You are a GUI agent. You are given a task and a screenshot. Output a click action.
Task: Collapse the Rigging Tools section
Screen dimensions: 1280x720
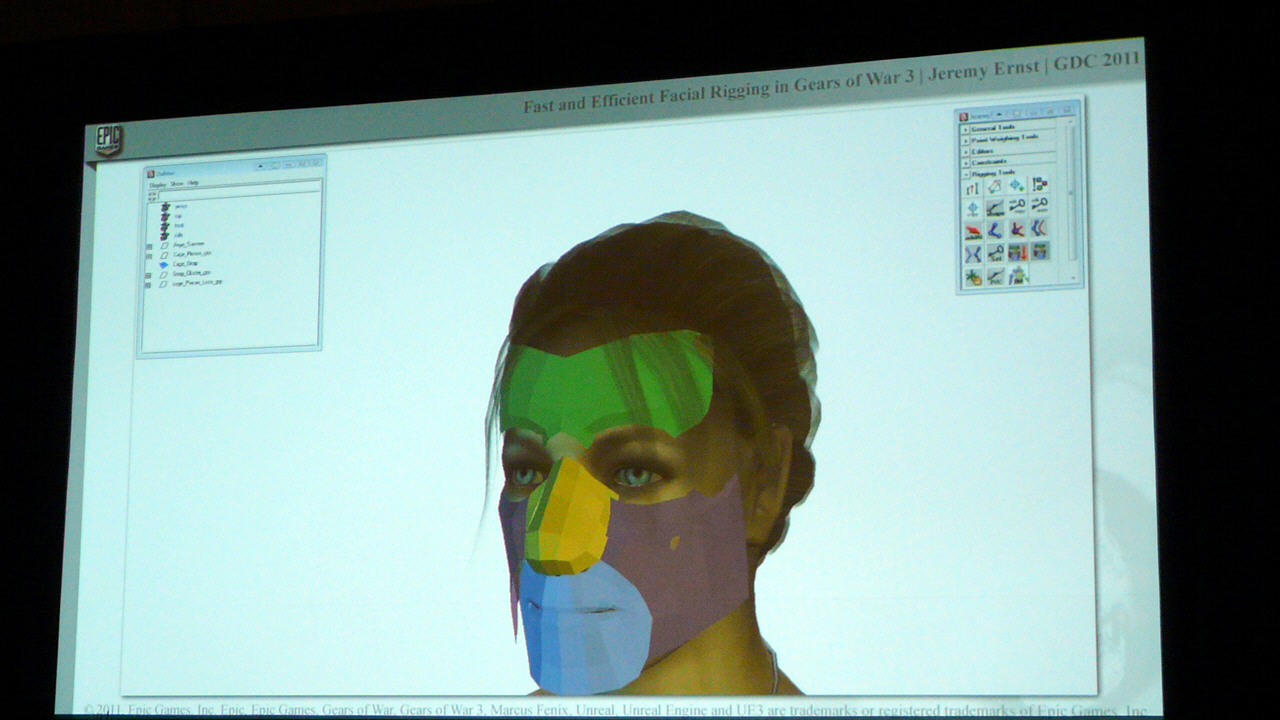coord(966,172)
